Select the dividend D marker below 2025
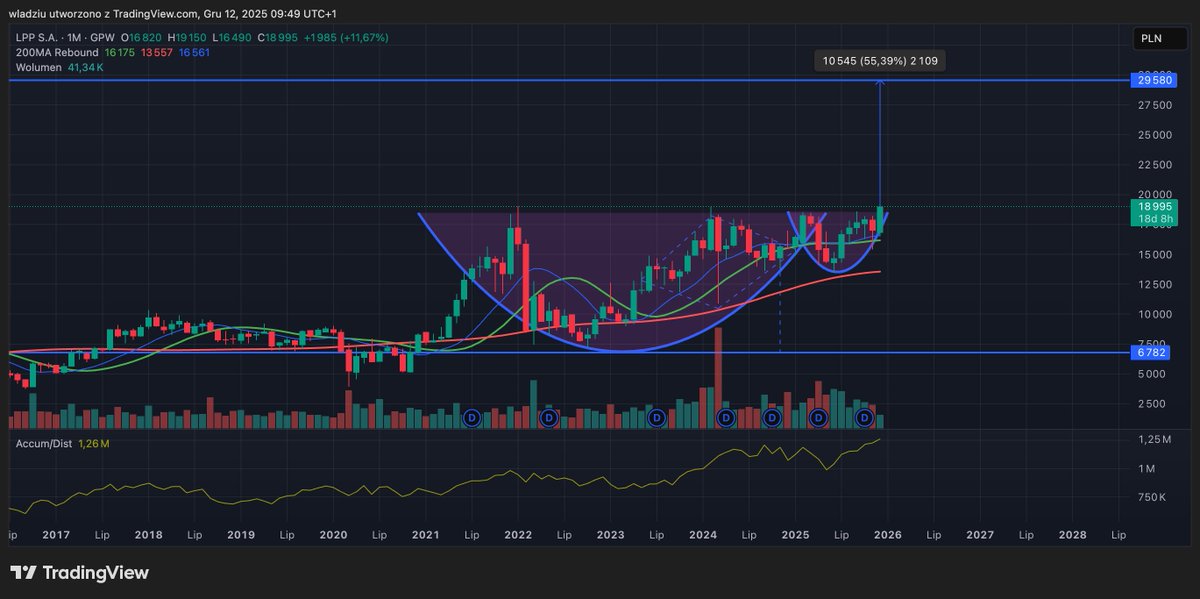Screen dimensions: 1200x599 pos(818,417)
